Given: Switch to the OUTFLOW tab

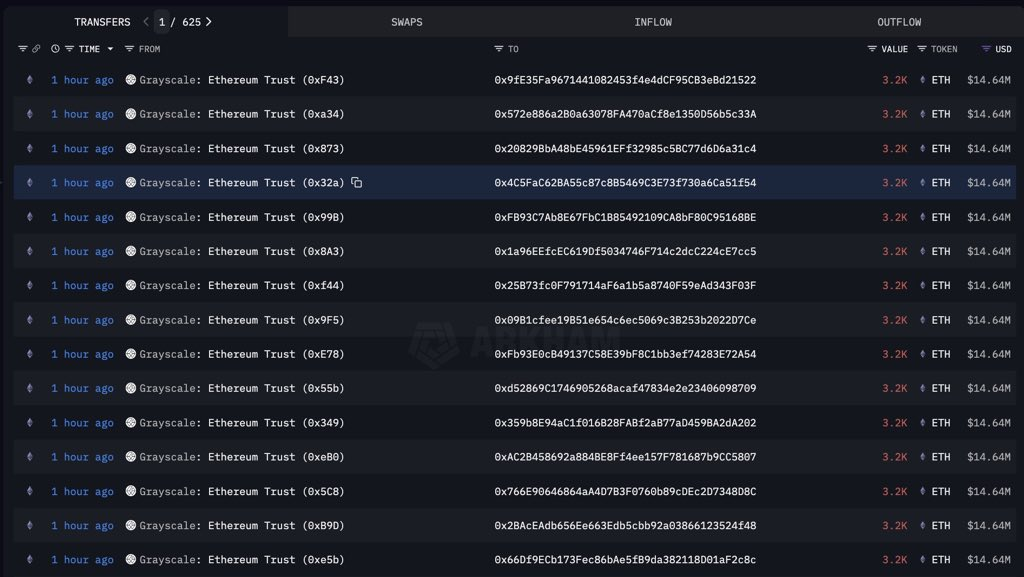Looking at the screenshot, I should point(898,21).
